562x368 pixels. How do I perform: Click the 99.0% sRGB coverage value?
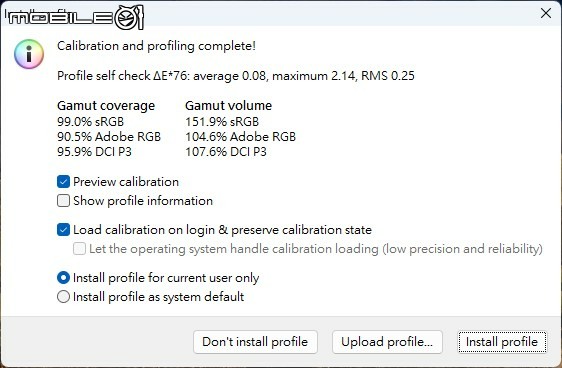(91, 122)
